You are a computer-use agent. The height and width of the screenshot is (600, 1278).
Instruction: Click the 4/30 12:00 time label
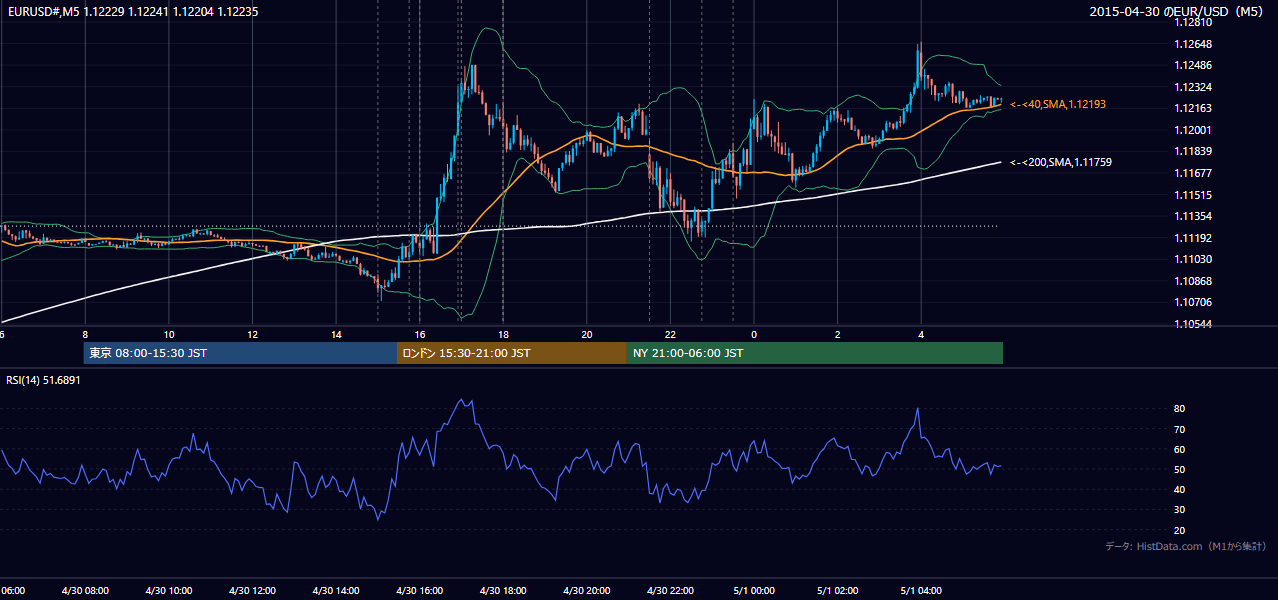tap(252, 591)
